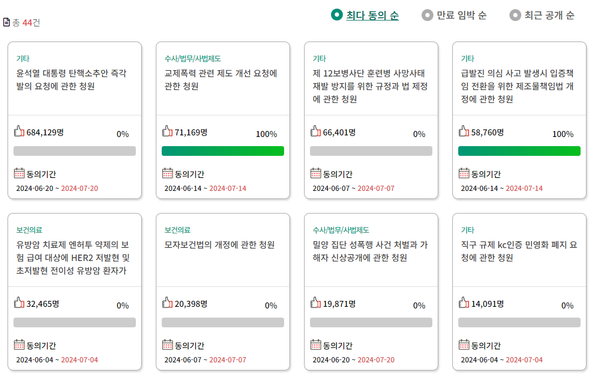Click the 100% label on 교제폭력 card
Viewport: 600px width, 378px height.
pyautogui.click(x=267, y=134)
